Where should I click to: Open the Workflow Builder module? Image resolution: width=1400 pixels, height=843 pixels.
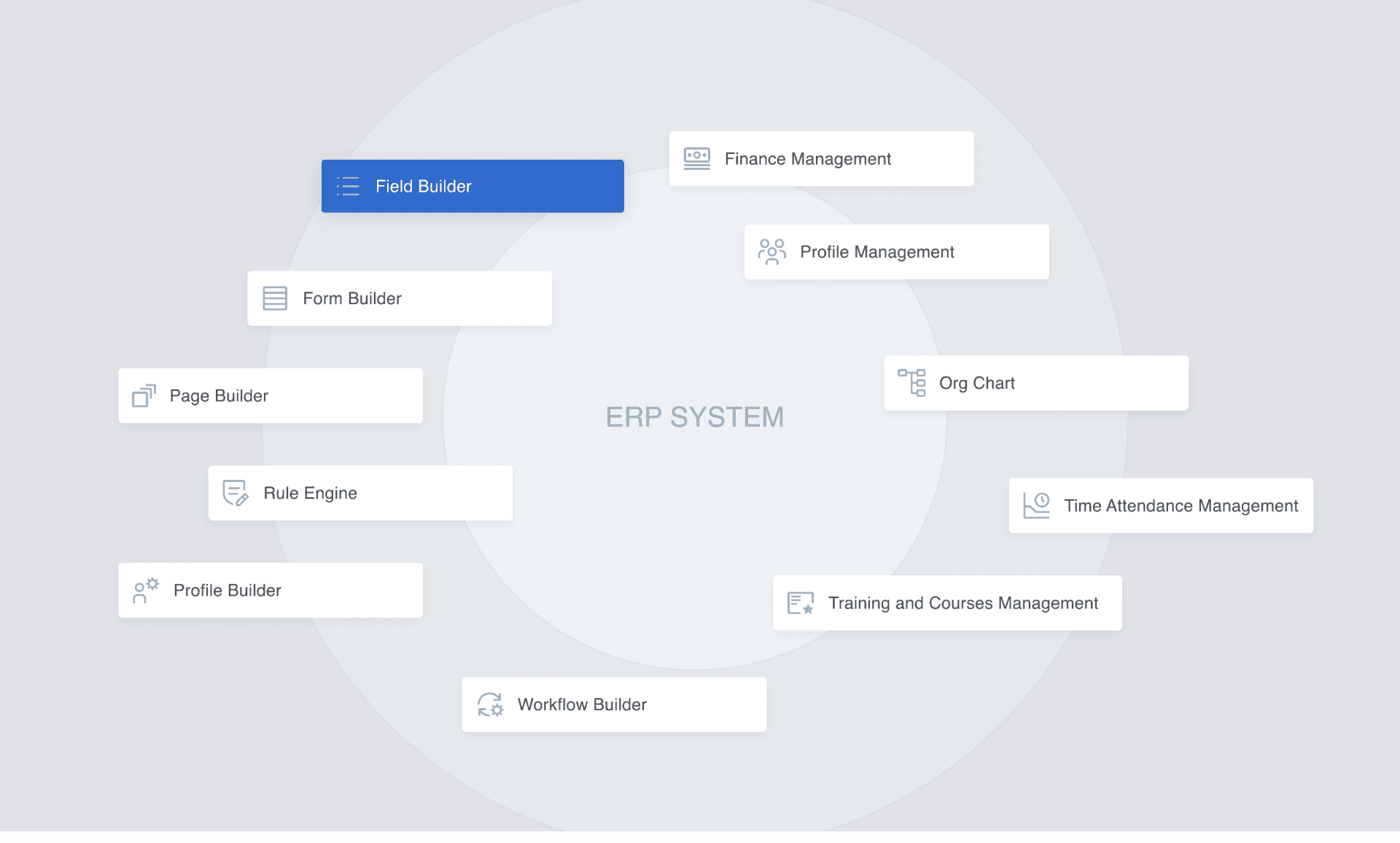coord(613,704)
